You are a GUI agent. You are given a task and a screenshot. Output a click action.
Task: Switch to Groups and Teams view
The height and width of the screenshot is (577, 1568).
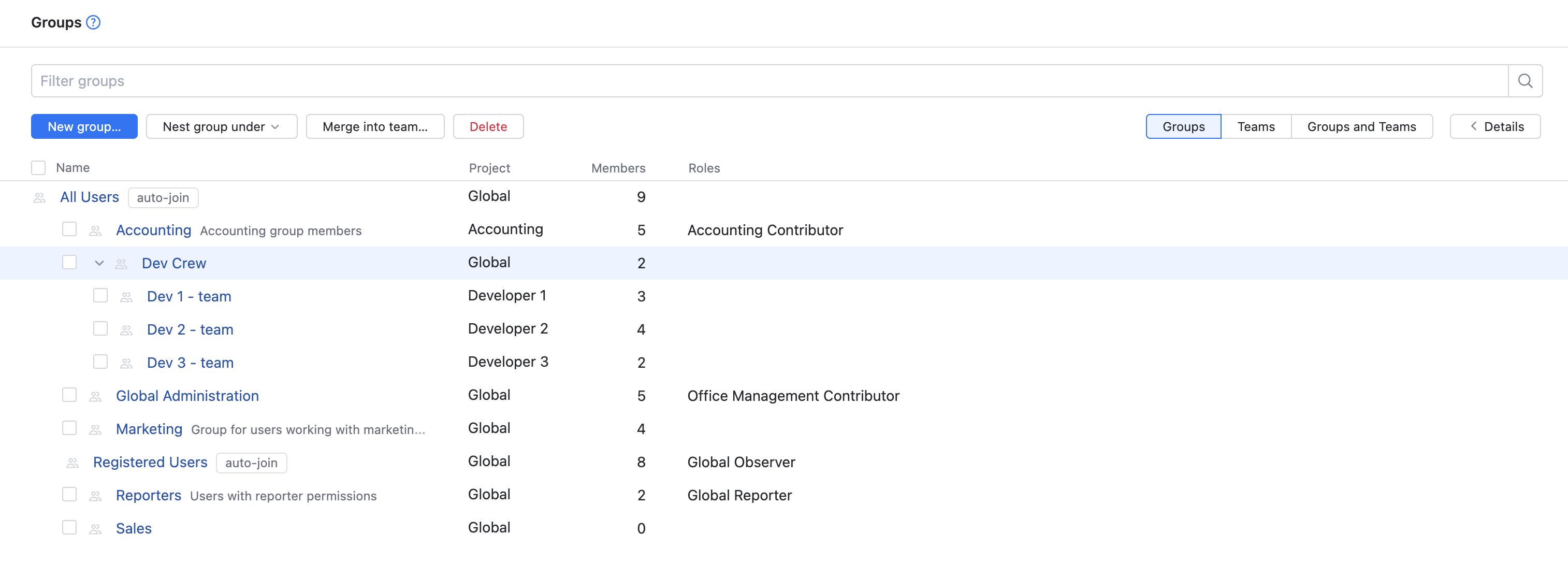click(x=1361, y=126)
